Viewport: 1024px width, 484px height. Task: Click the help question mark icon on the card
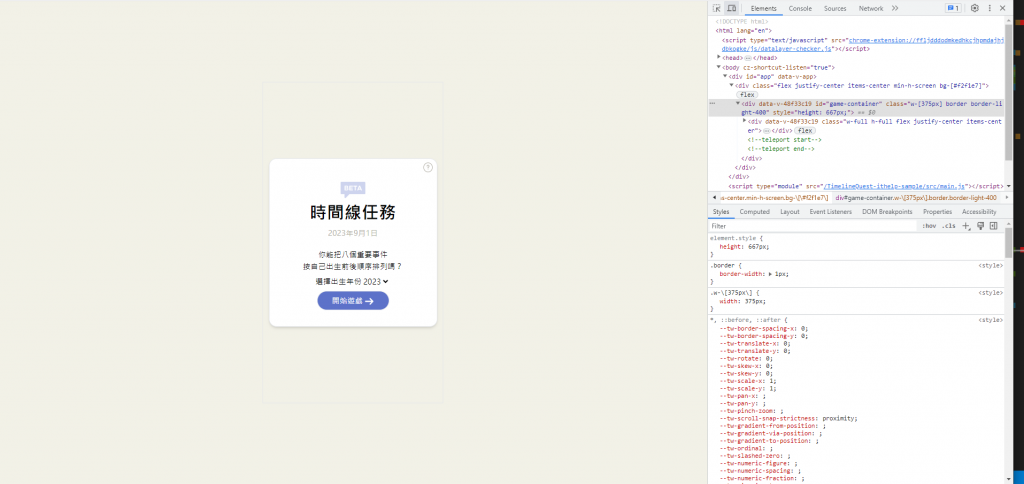coord(428,167)
